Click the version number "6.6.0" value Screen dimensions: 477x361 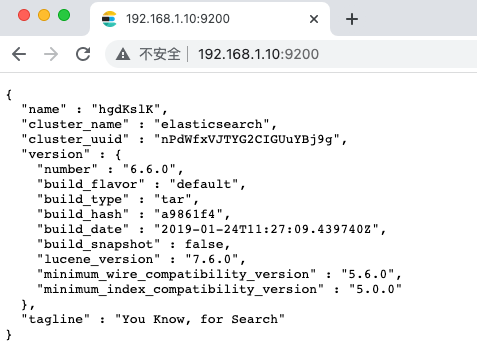(x=149, y=169)
